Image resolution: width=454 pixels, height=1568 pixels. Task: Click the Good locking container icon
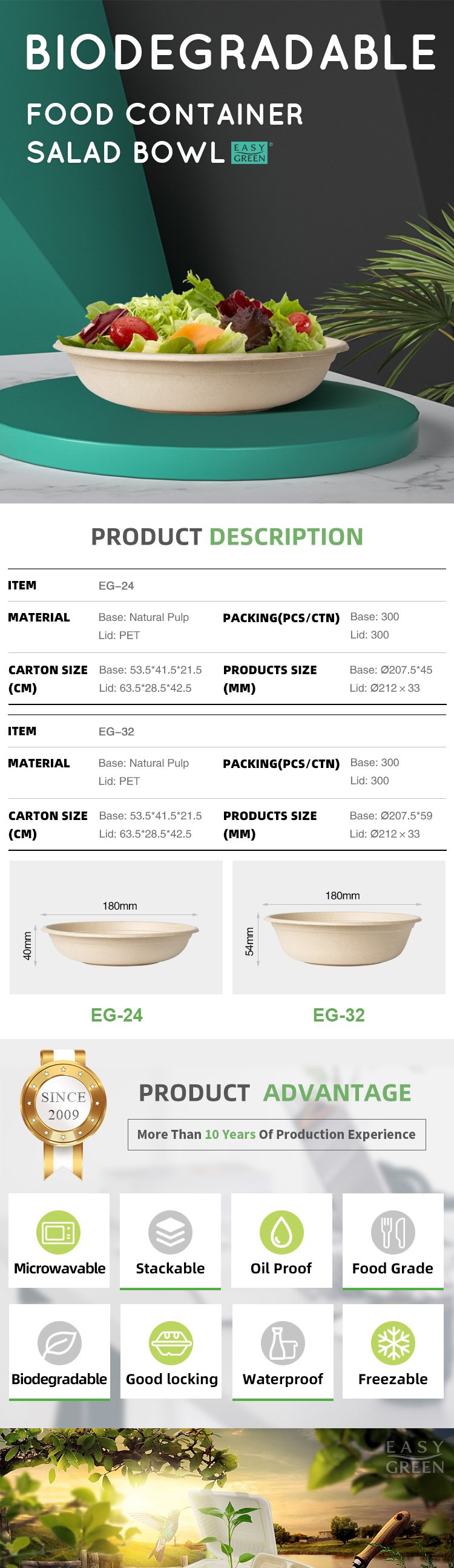pos(171,1343)
